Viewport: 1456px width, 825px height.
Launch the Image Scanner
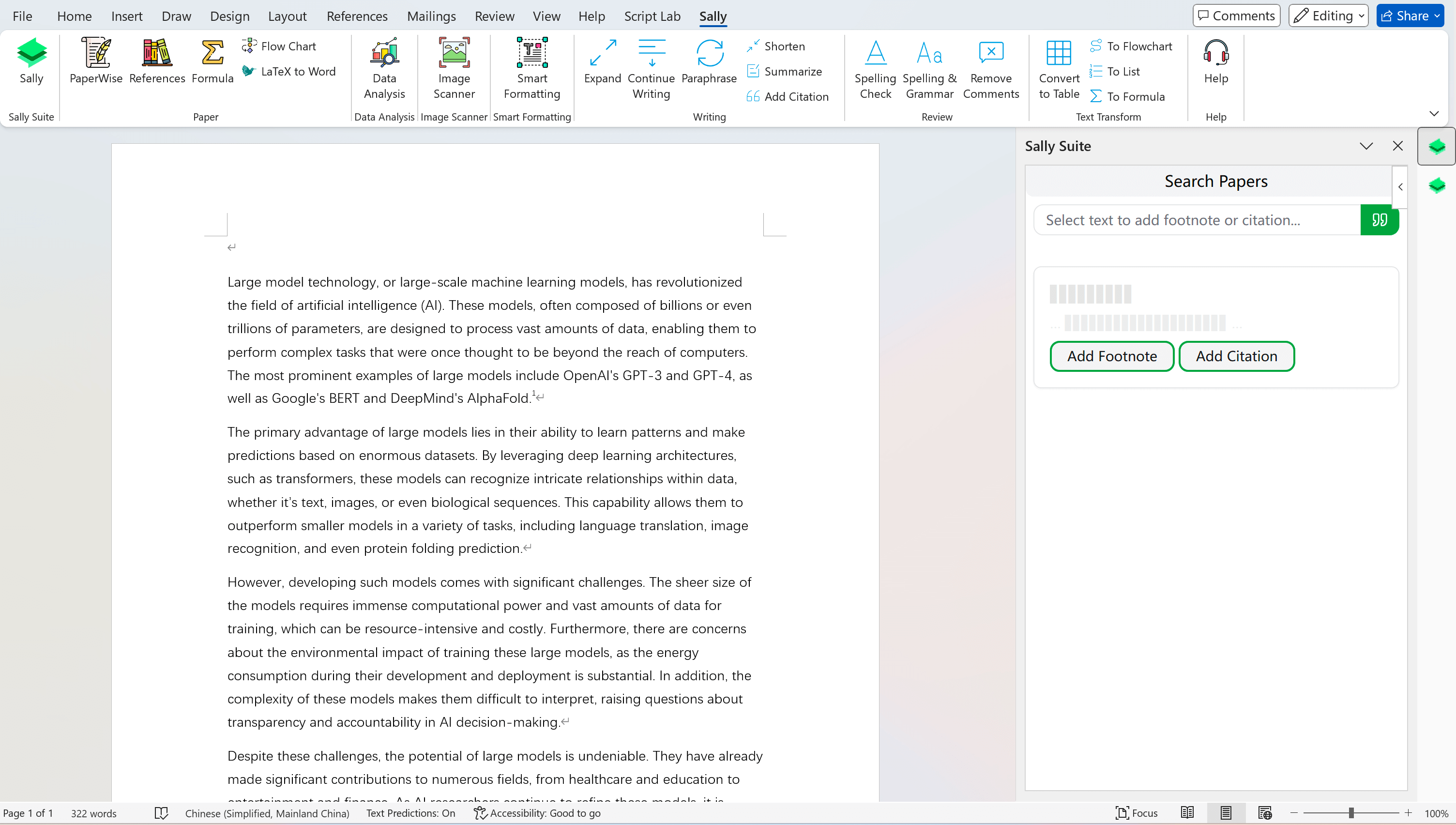pyautogui.click(x=454, y=69)
